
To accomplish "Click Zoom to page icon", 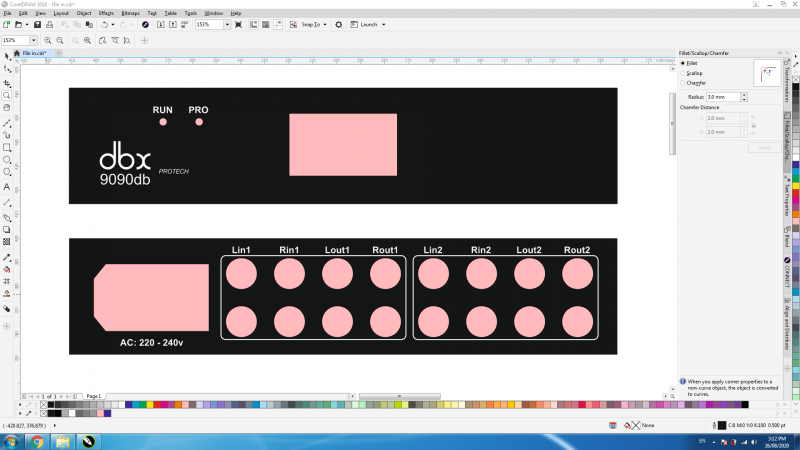I will (103, 40).
